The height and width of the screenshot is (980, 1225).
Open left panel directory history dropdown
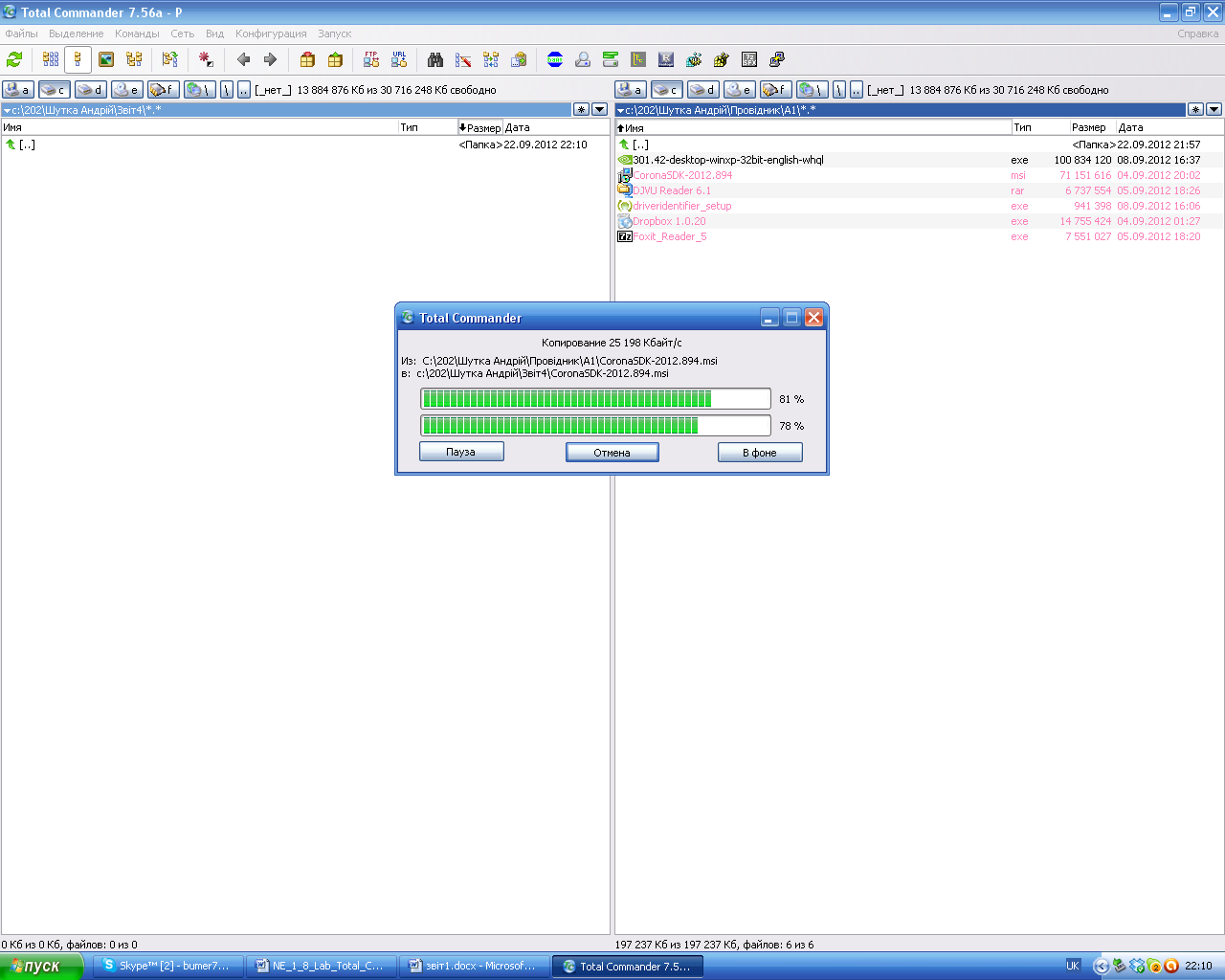click(600, 109)
